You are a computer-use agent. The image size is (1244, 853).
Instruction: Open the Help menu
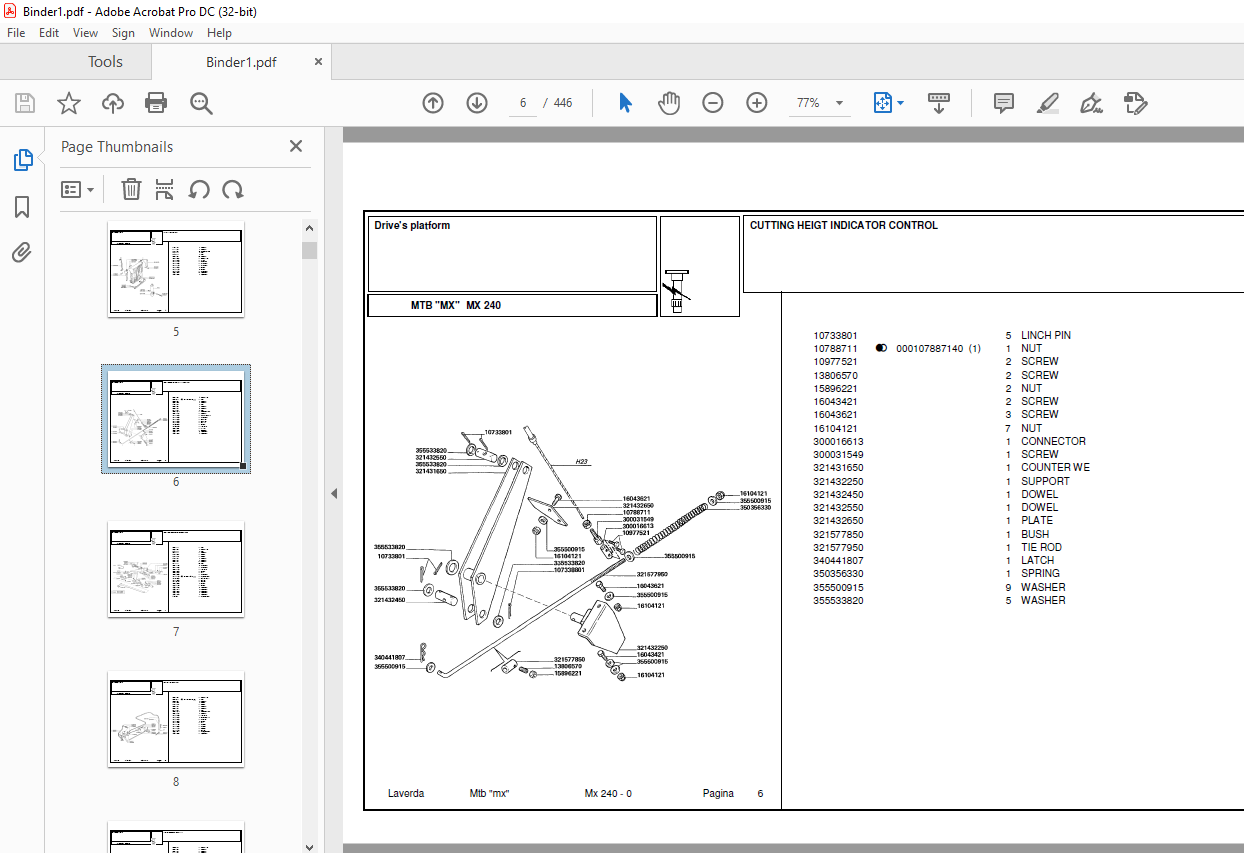click(219, 33)
